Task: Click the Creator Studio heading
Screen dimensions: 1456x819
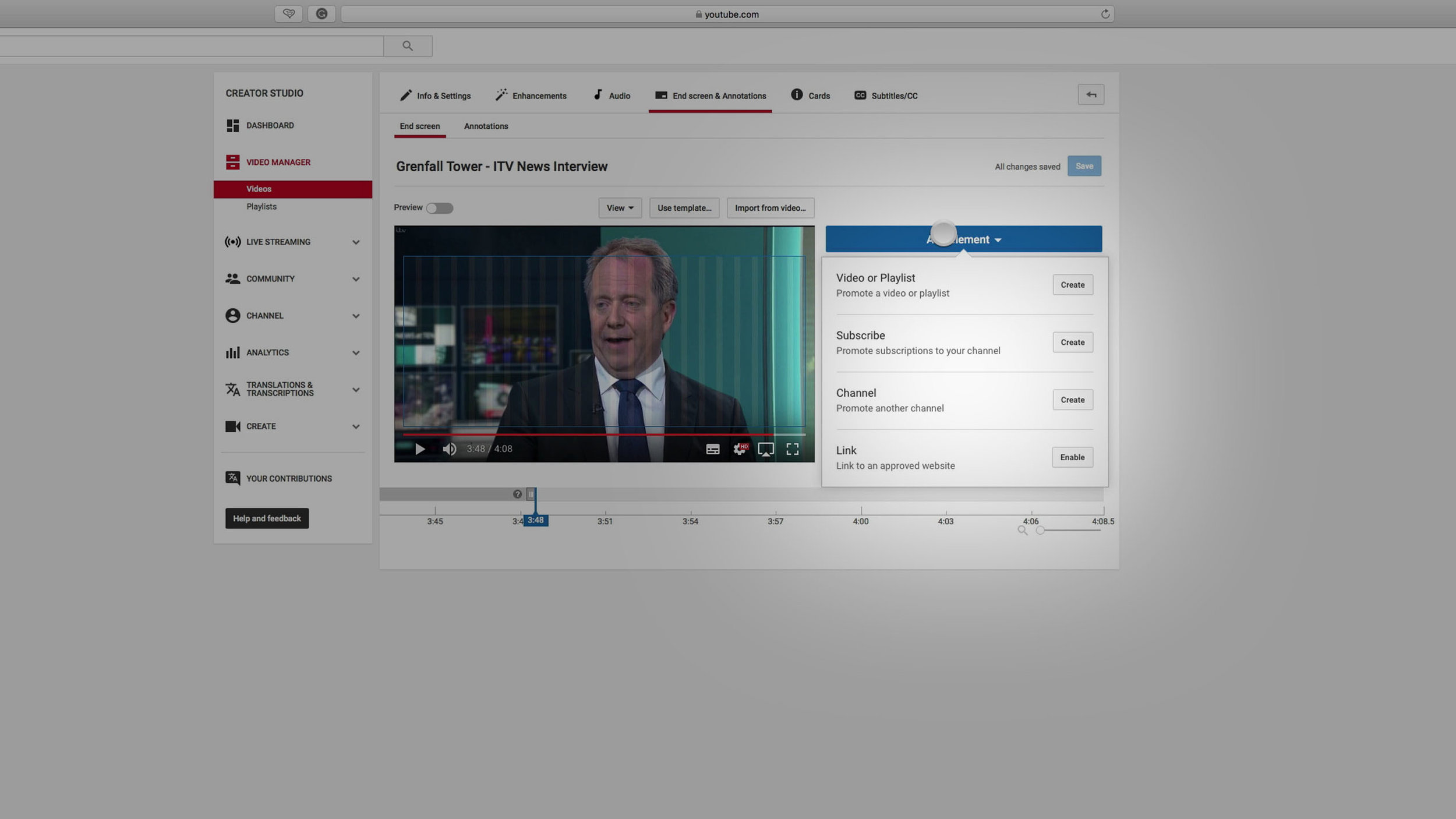Action: click(264, 93)
